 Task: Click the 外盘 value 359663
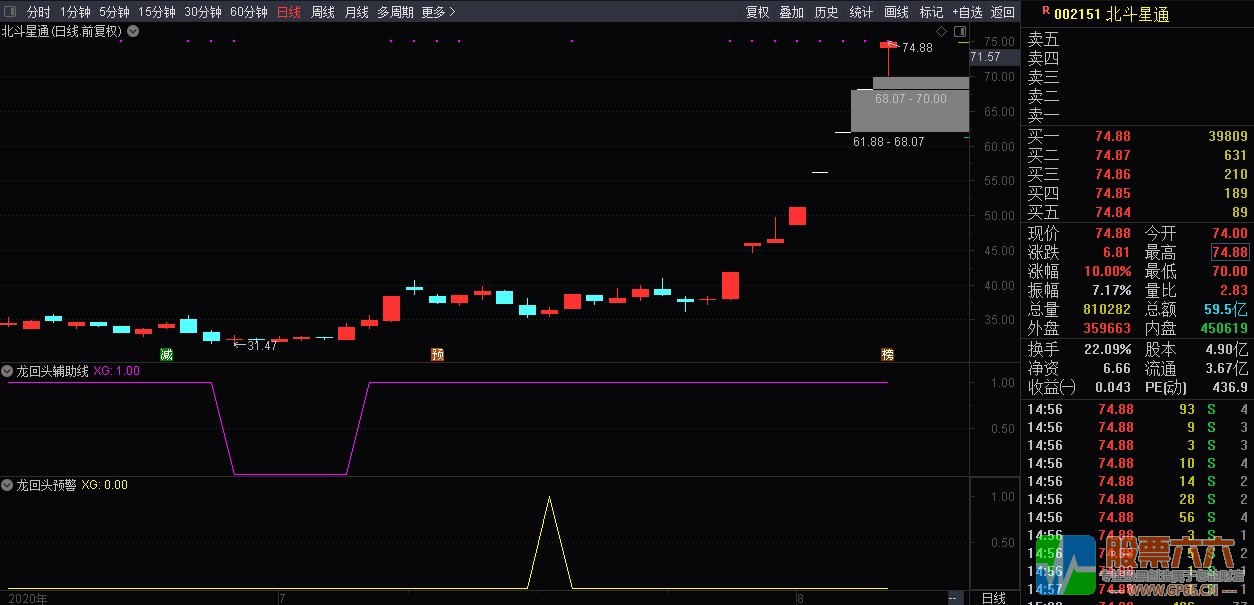coord(1107,328)
